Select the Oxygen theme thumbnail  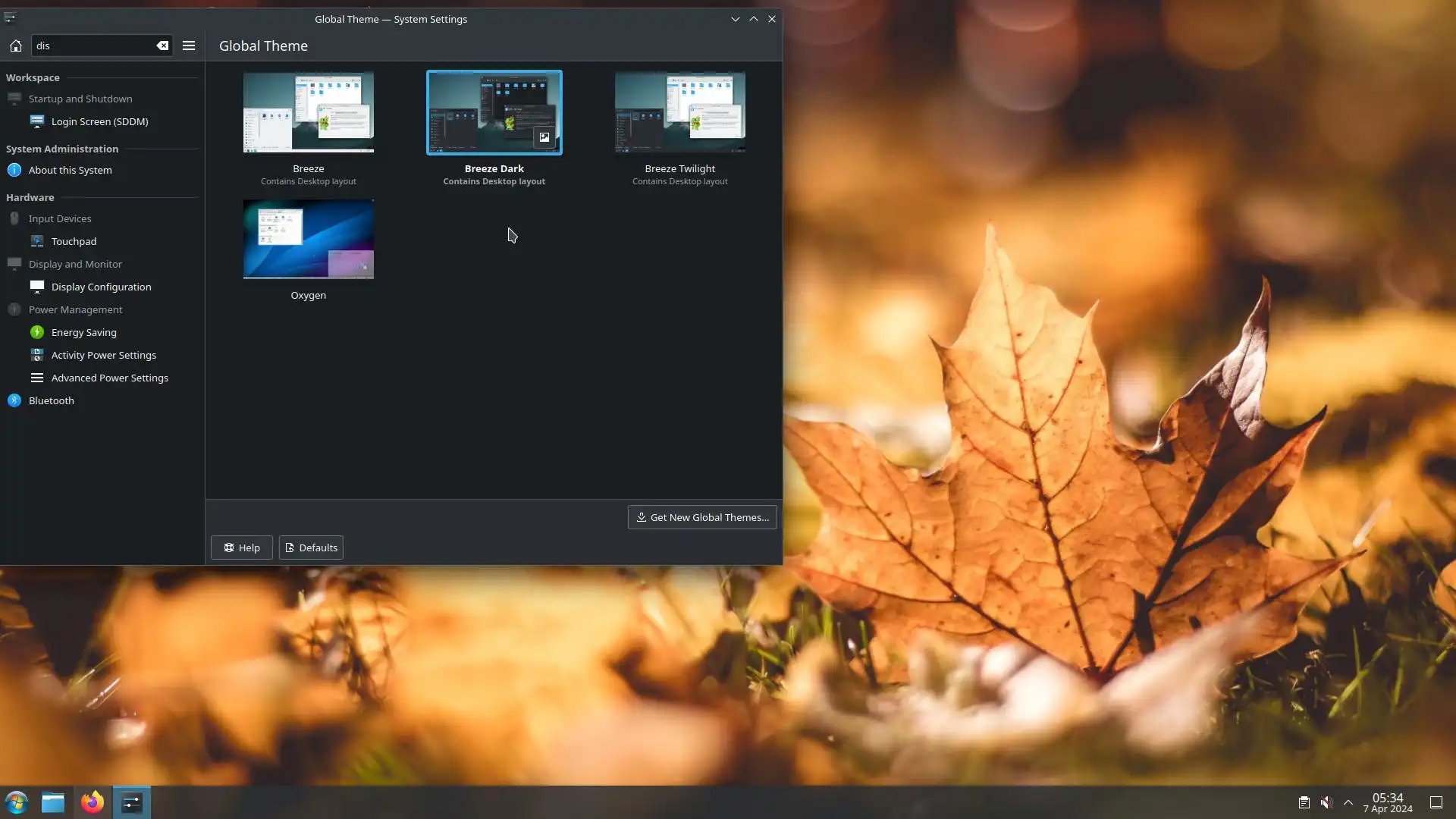coord(308,239)
